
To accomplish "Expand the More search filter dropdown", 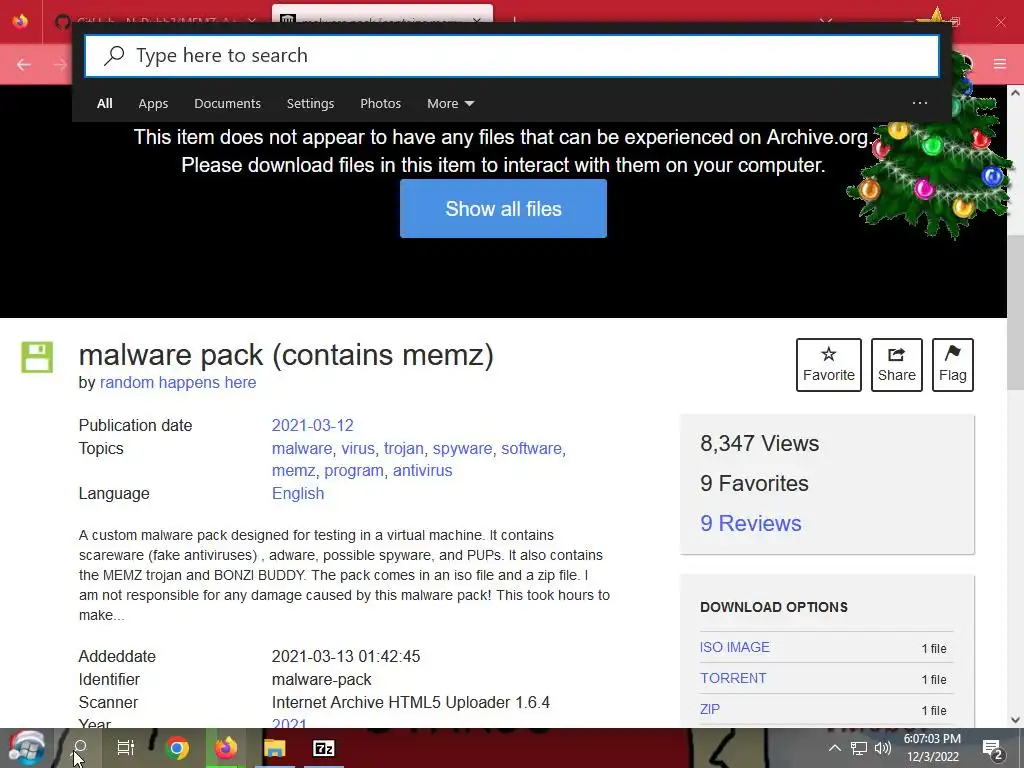I will click(450, 103).
